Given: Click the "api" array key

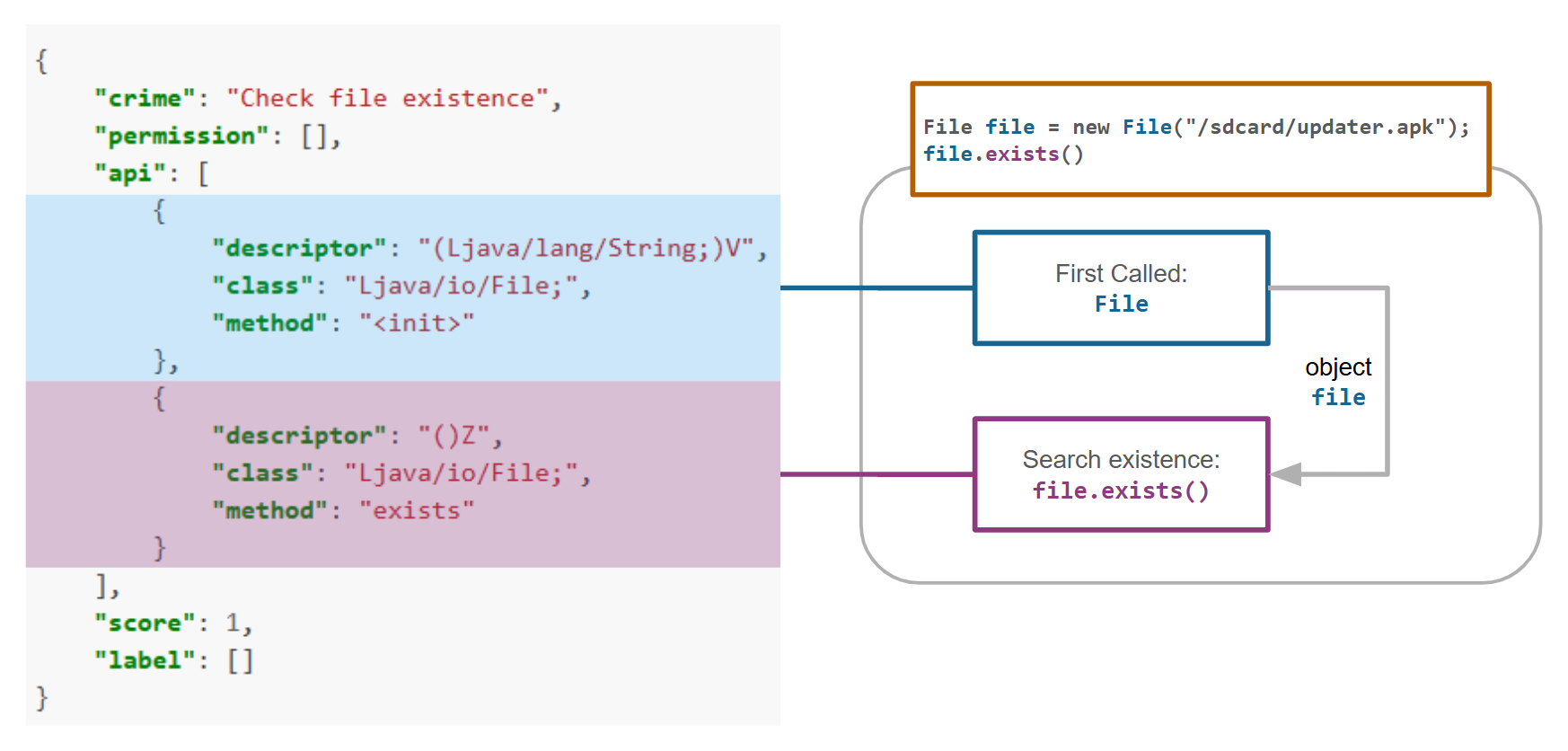Looking at the screenshot, I should 130,173.
